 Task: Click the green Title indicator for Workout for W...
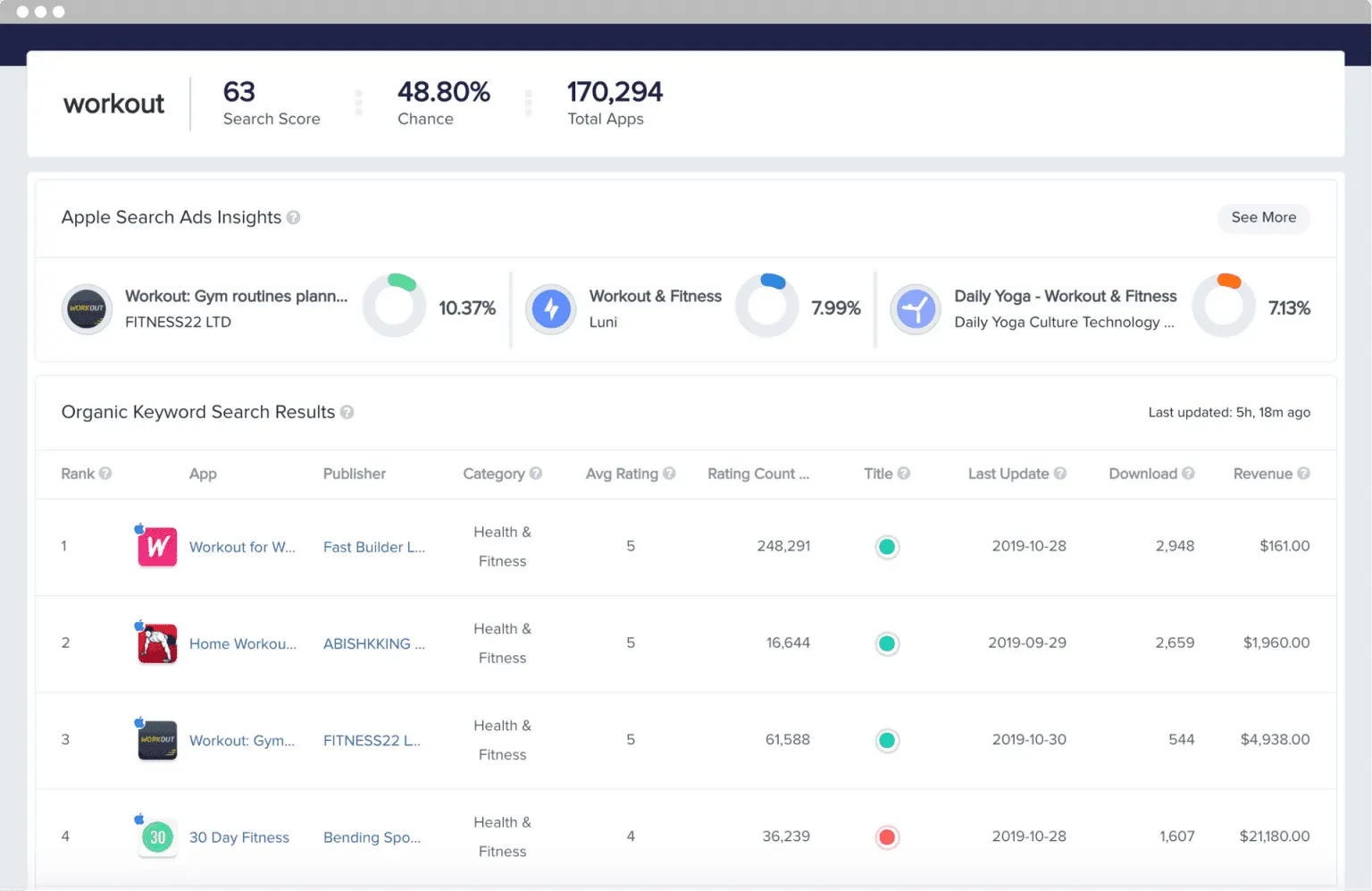887,547
